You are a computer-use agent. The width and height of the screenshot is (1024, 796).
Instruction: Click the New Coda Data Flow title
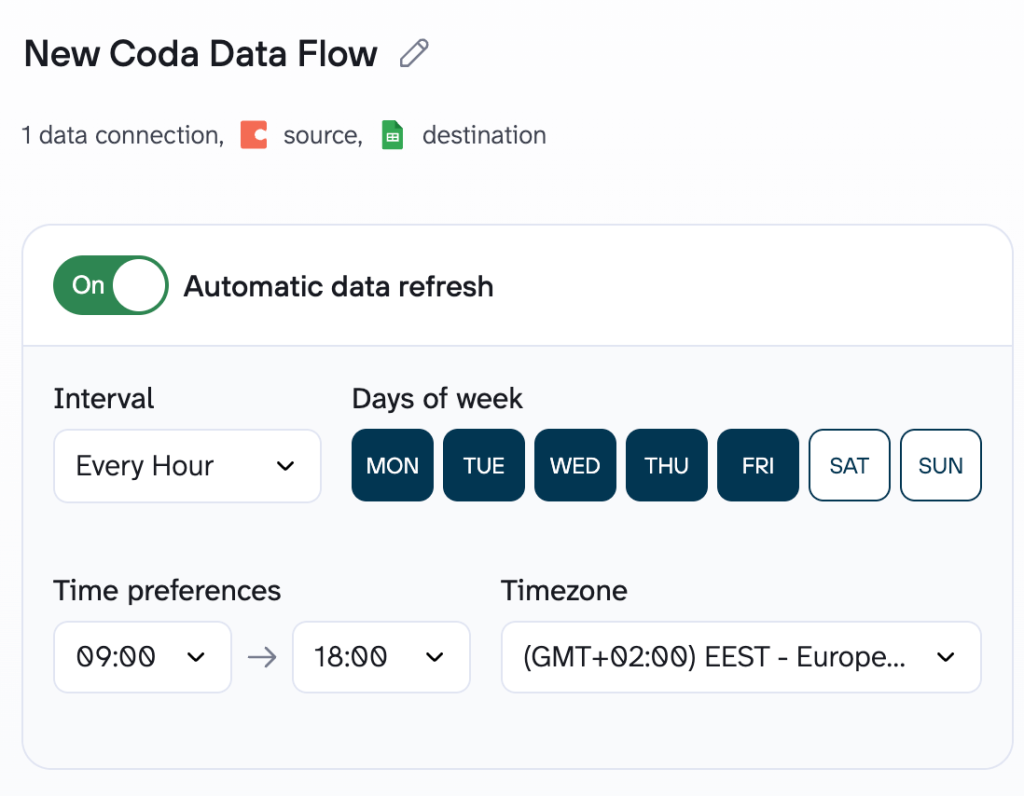(x=201, y=53)
